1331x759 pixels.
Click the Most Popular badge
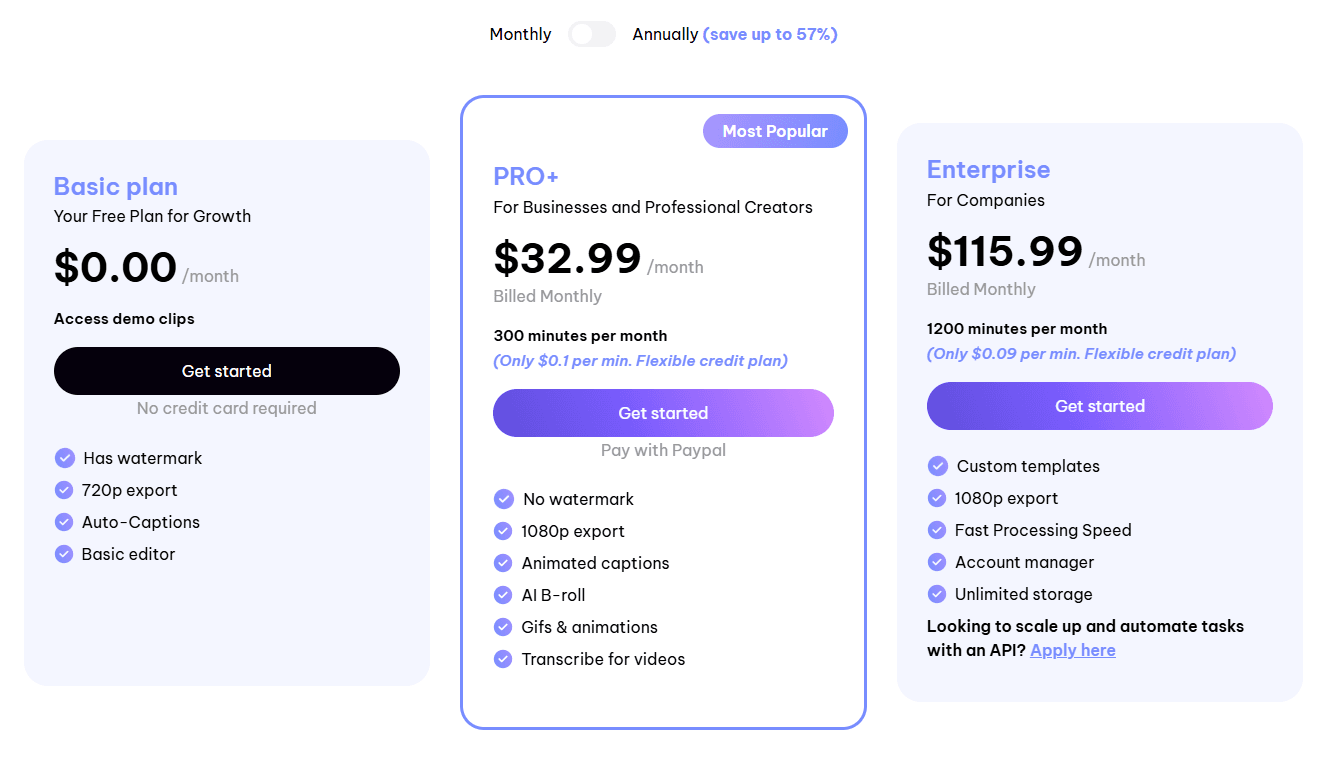[775, 131]
